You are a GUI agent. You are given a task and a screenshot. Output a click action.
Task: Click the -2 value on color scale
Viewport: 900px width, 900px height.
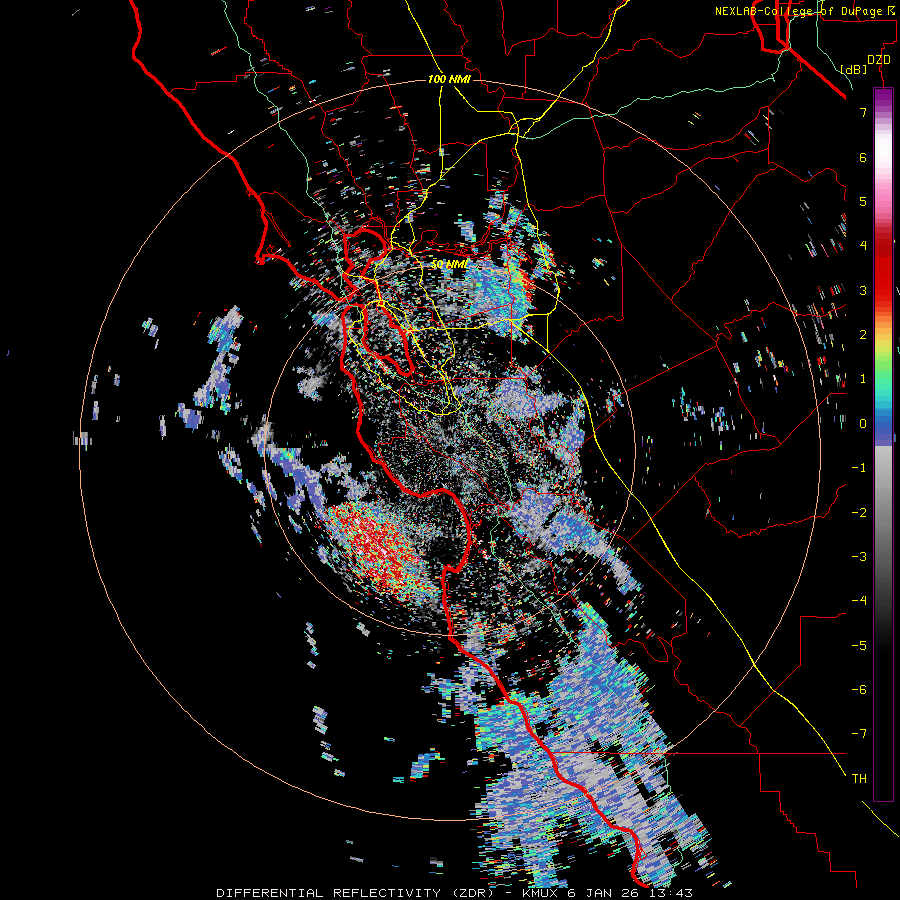(859, 512)
